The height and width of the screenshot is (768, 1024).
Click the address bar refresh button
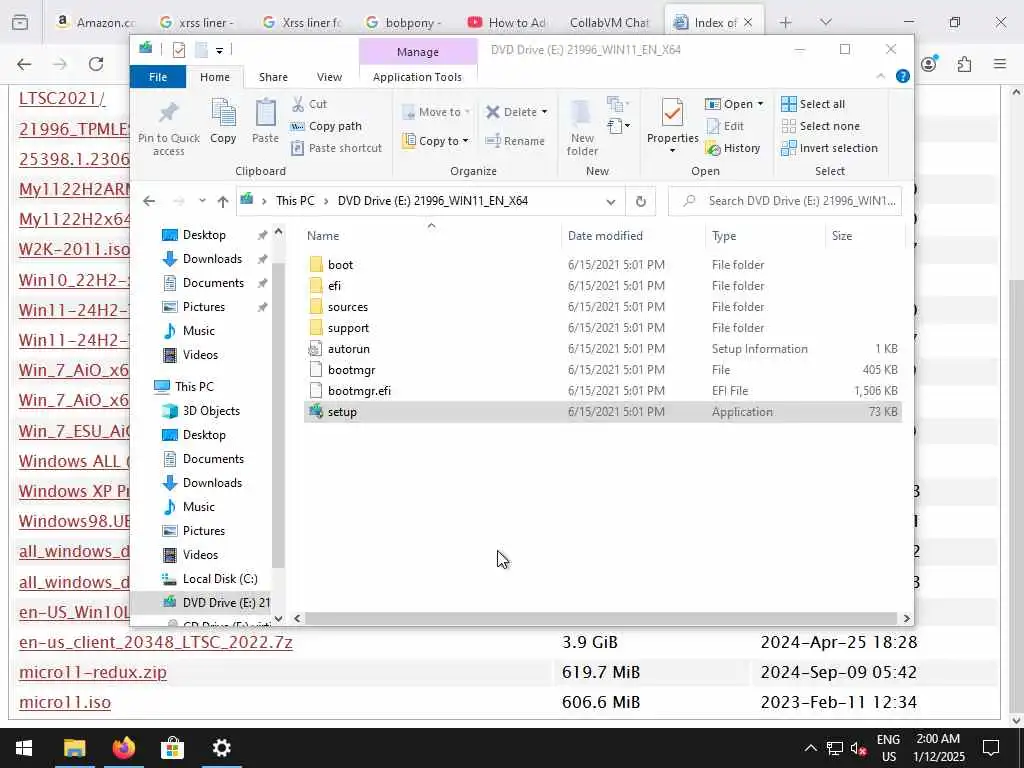click(641, 201)
